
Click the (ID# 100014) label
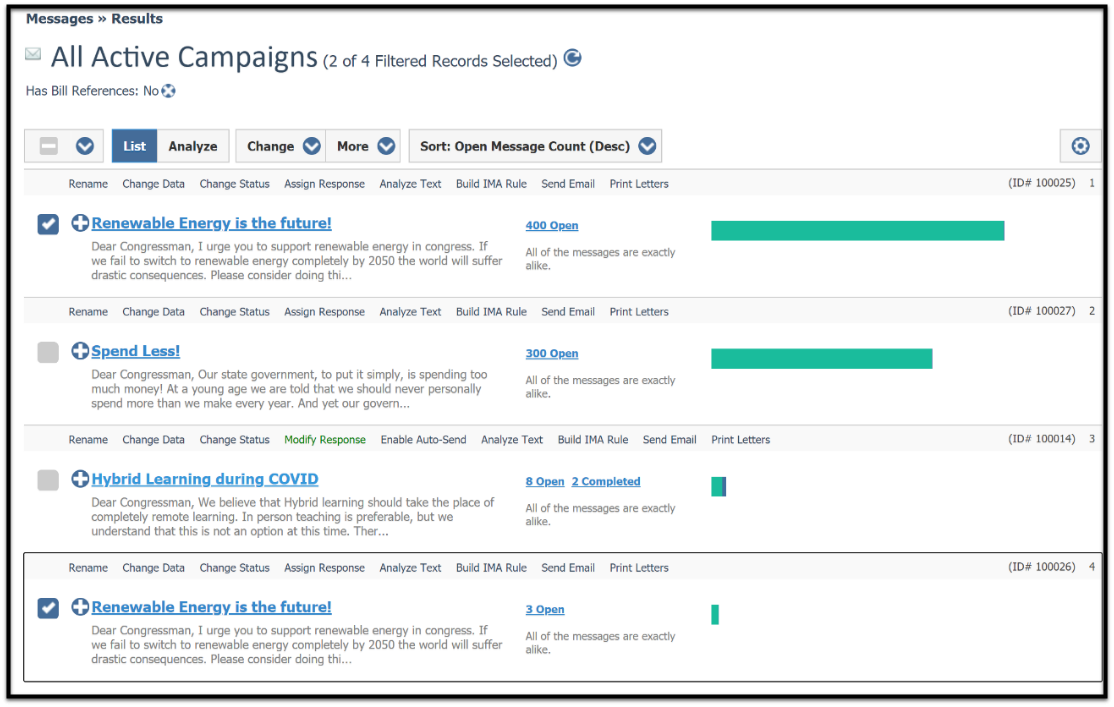click(1042, 439)
